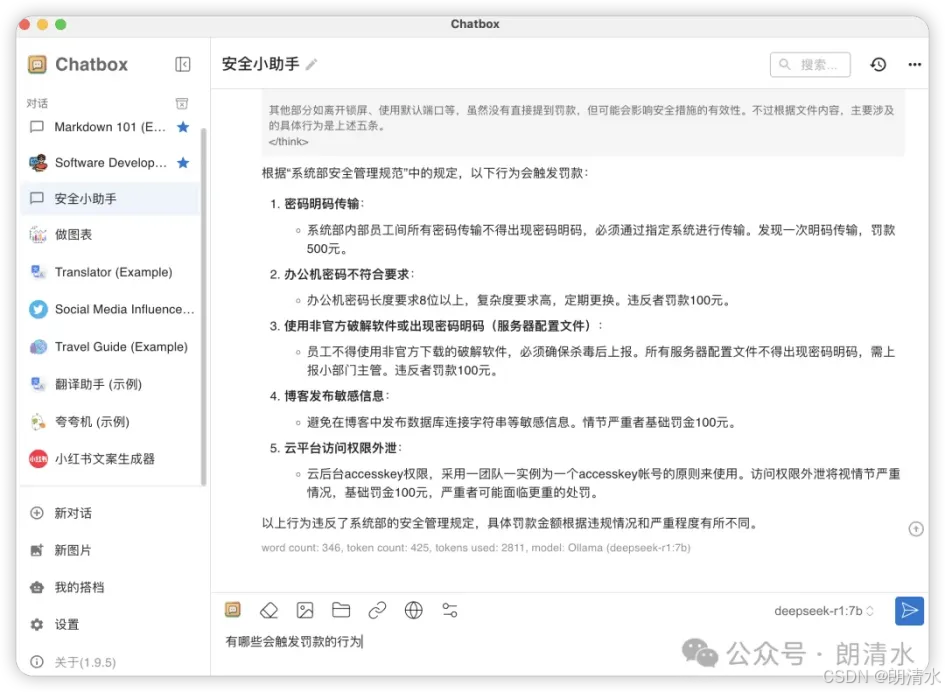Unstar the Markdown 101 conversation
Screen dimensions: 945x692
click(x=183, y=127)
